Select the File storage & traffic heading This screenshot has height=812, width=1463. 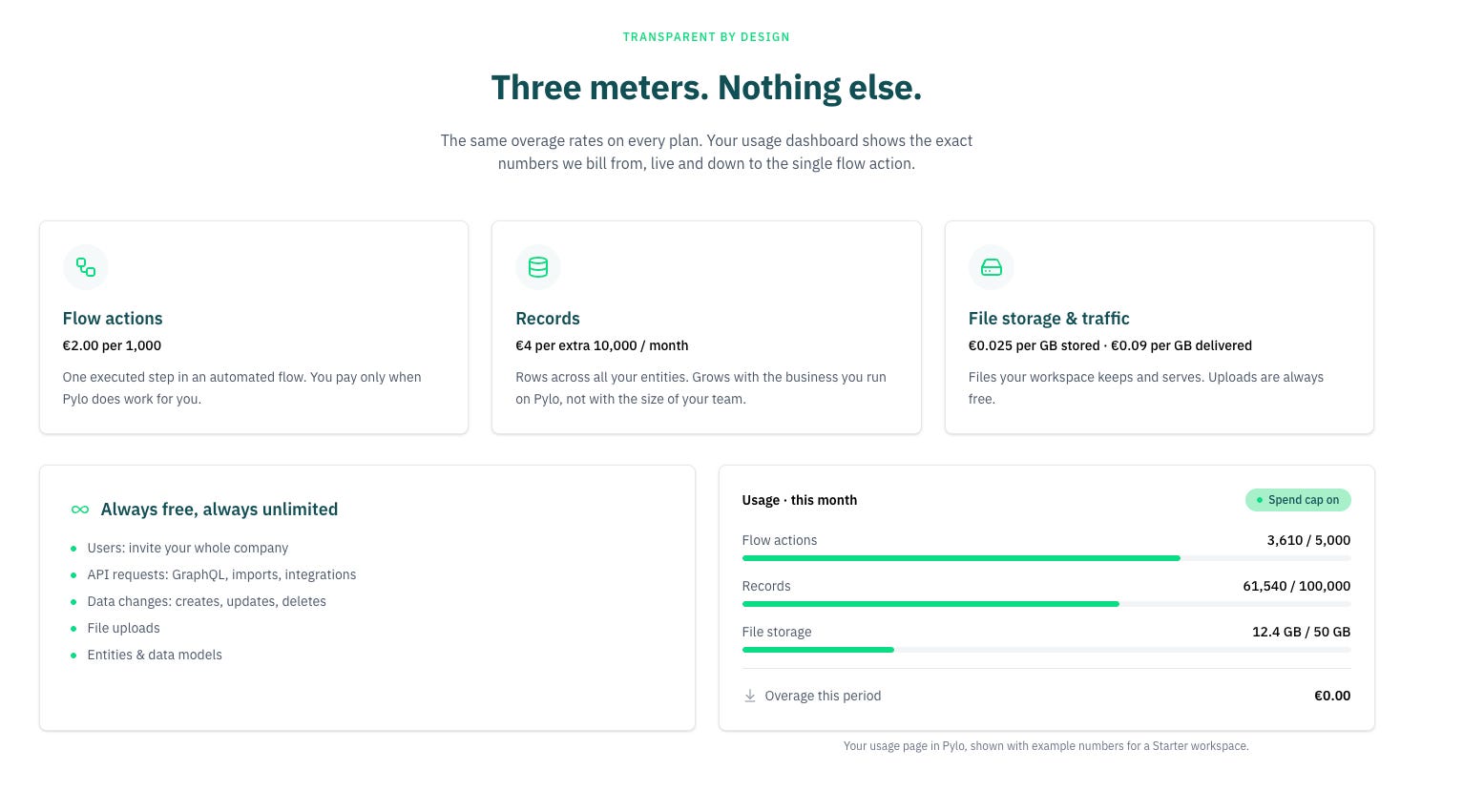tap(1049, 319)
